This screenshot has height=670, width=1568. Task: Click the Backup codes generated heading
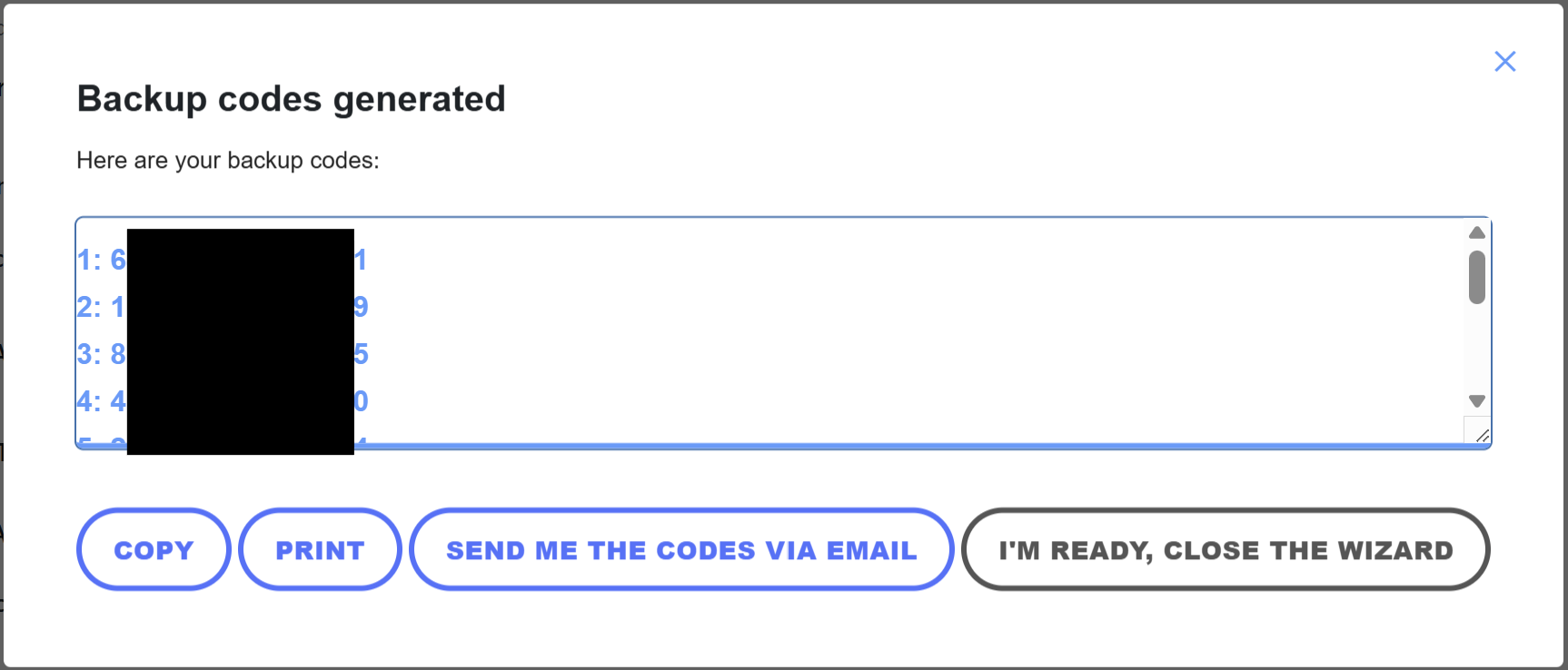tap(291, 99)
